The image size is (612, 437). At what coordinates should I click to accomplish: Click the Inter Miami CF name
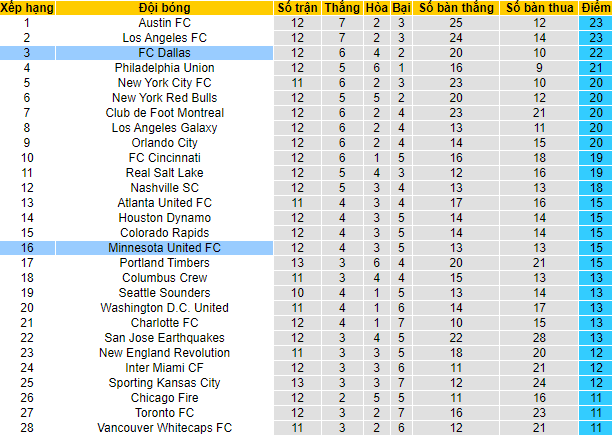[x=164, y=367]
